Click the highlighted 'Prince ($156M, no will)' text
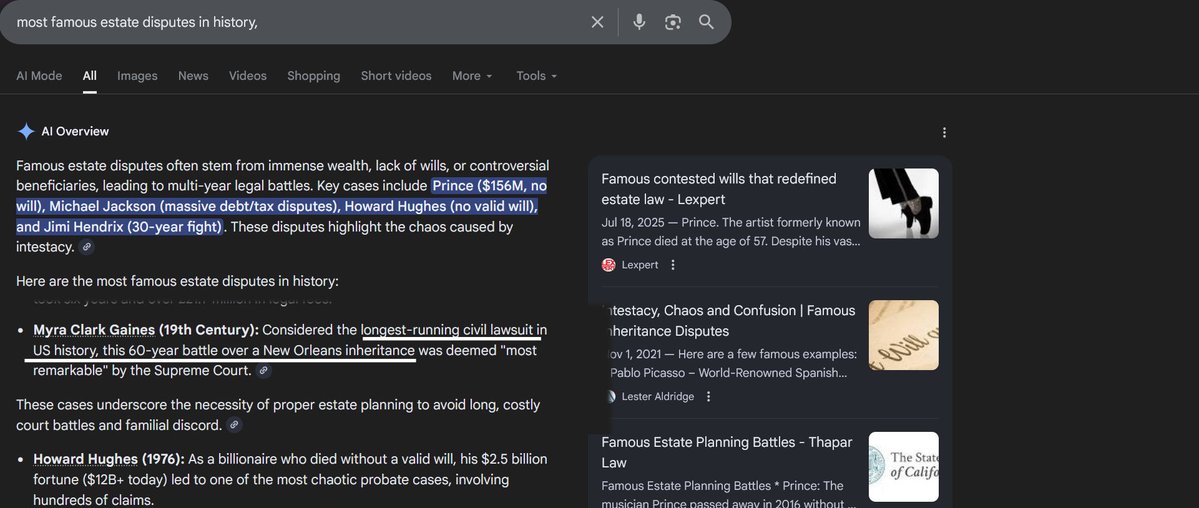Image resolution: width=1199 pixels, height=508 pixels. pos(489,186)
